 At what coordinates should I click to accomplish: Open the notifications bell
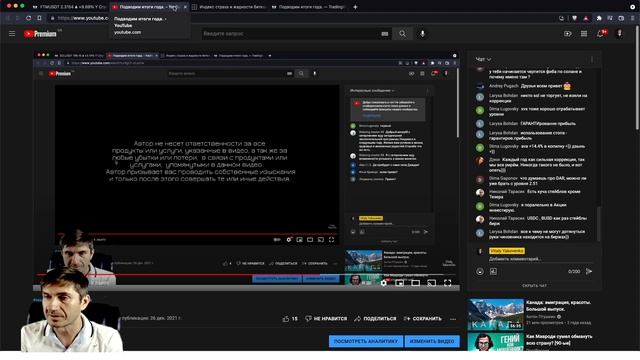tap(600, 34)
